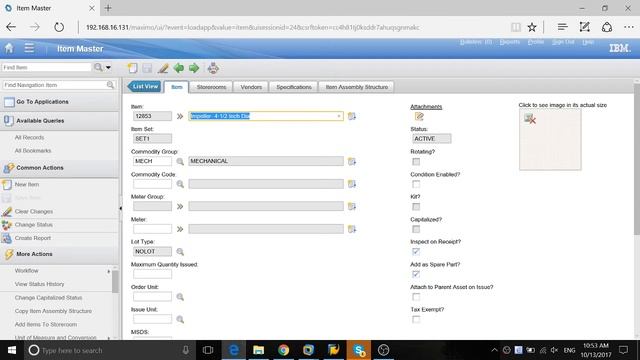640x360 pixels.
Task: Toggle the Capitalized? checkbox
Action: point(416,229)
